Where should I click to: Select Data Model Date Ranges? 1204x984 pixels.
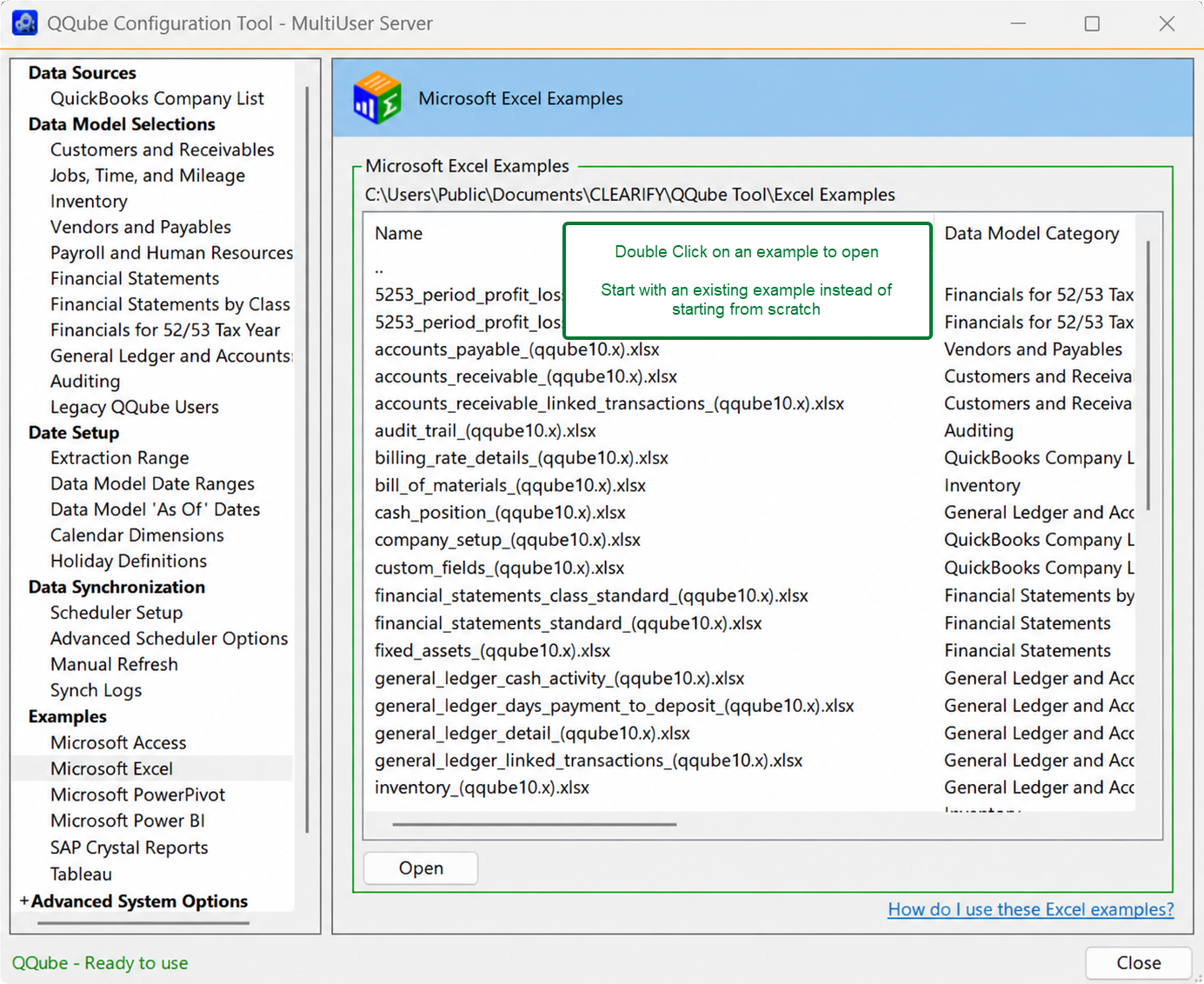tap(153, 484)
